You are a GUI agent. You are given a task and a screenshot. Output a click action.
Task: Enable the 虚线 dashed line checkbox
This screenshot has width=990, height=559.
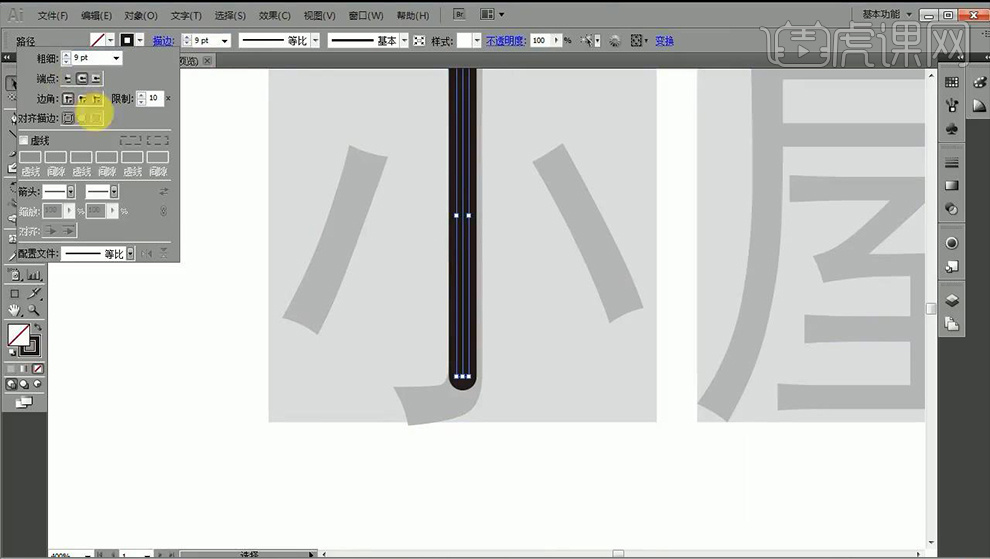coord(24,141)
